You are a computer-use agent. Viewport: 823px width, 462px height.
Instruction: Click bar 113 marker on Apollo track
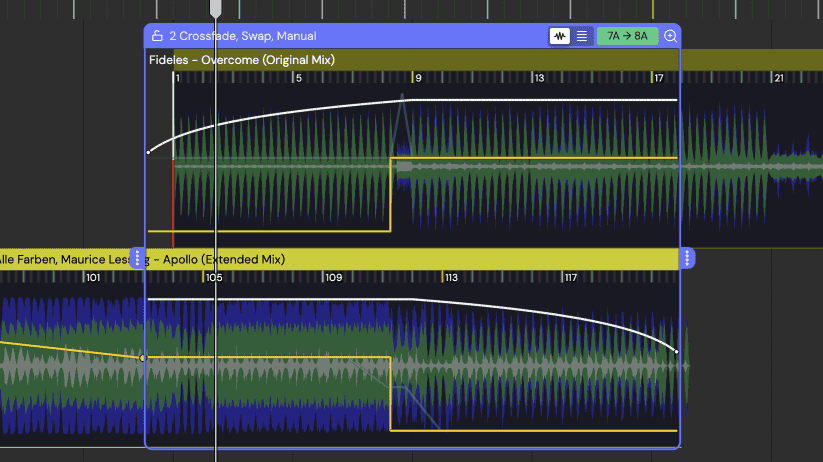click(450, 277)
